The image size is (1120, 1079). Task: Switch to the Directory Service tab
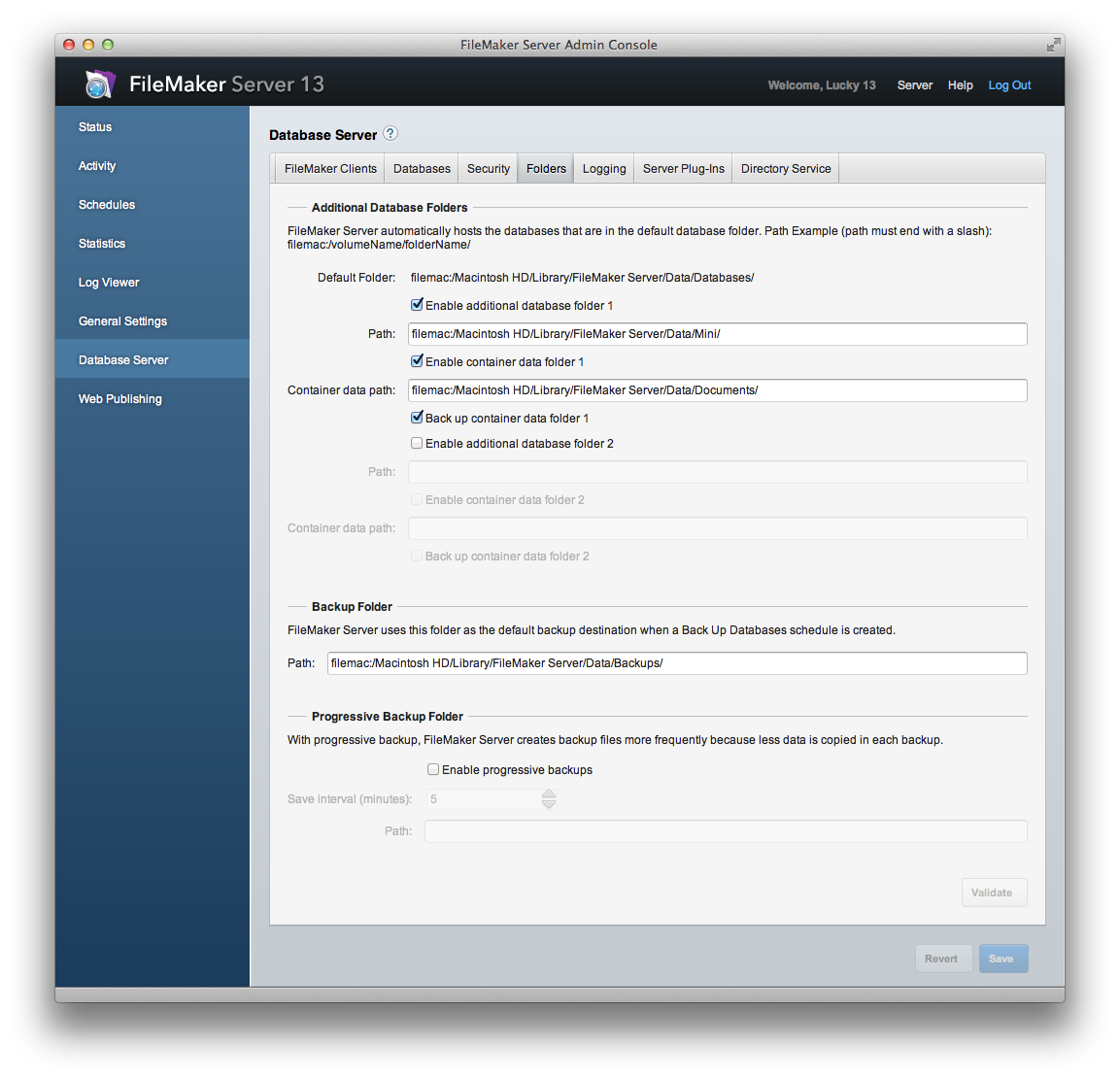785,167
